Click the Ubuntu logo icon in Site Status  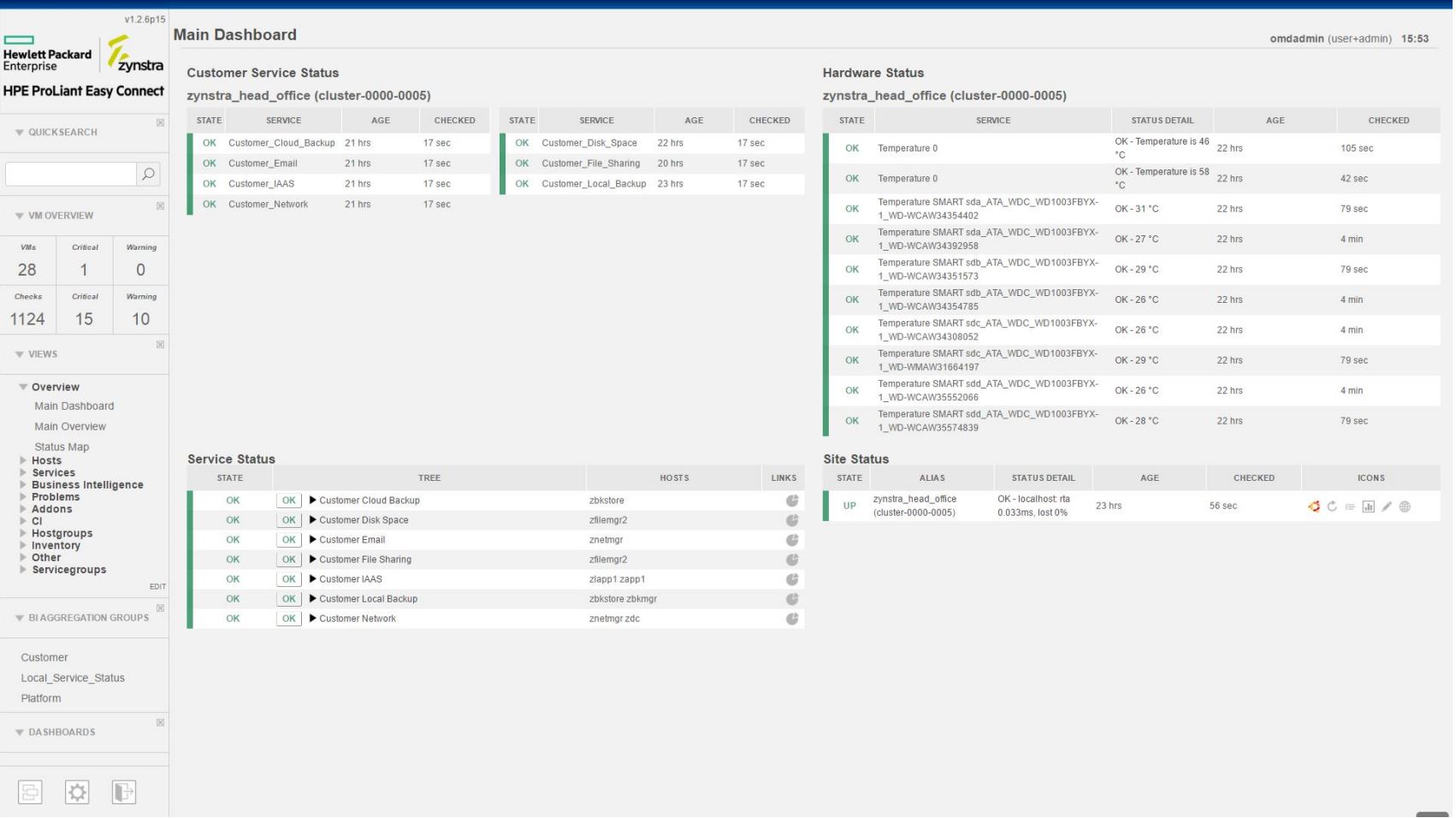coord(1313,507)
